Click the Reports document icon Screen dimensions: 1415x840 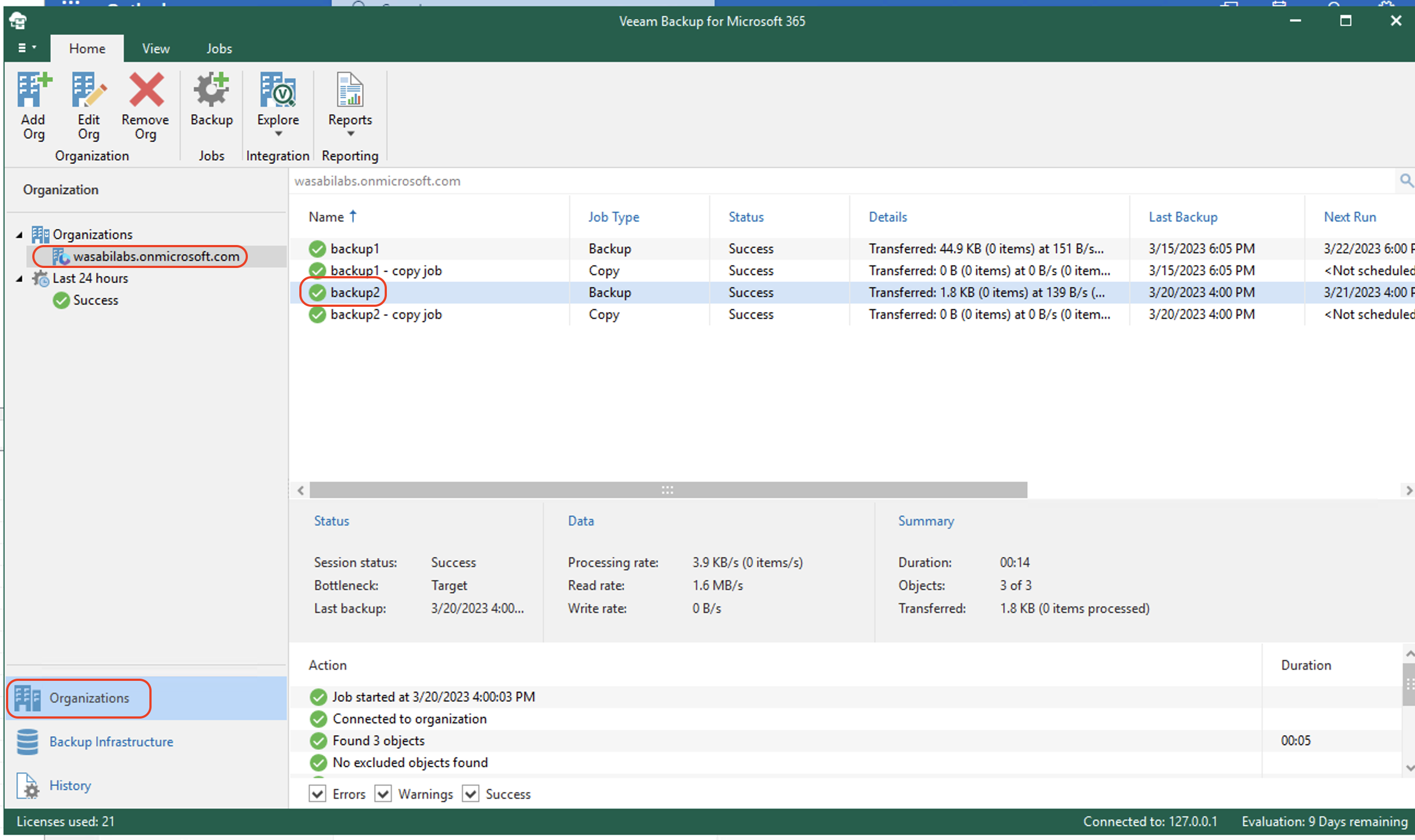[x=350, y=90]
